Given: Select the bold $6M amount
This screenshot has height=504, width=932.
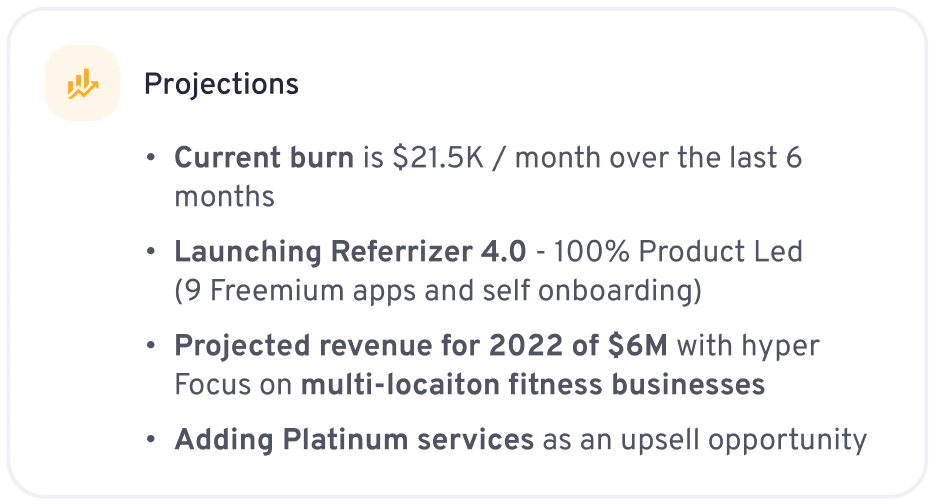Looking at the screenshot, I should 638,345.
